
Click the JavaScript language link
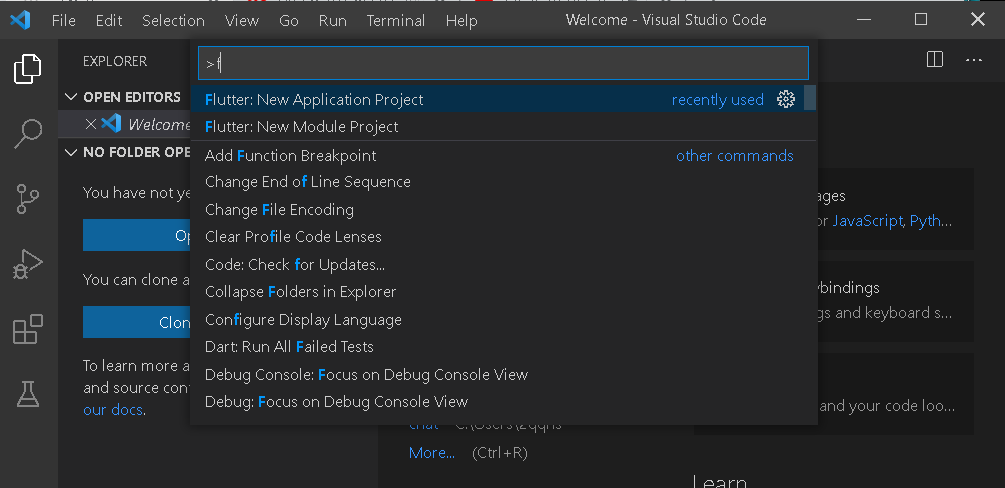point(868,221)
